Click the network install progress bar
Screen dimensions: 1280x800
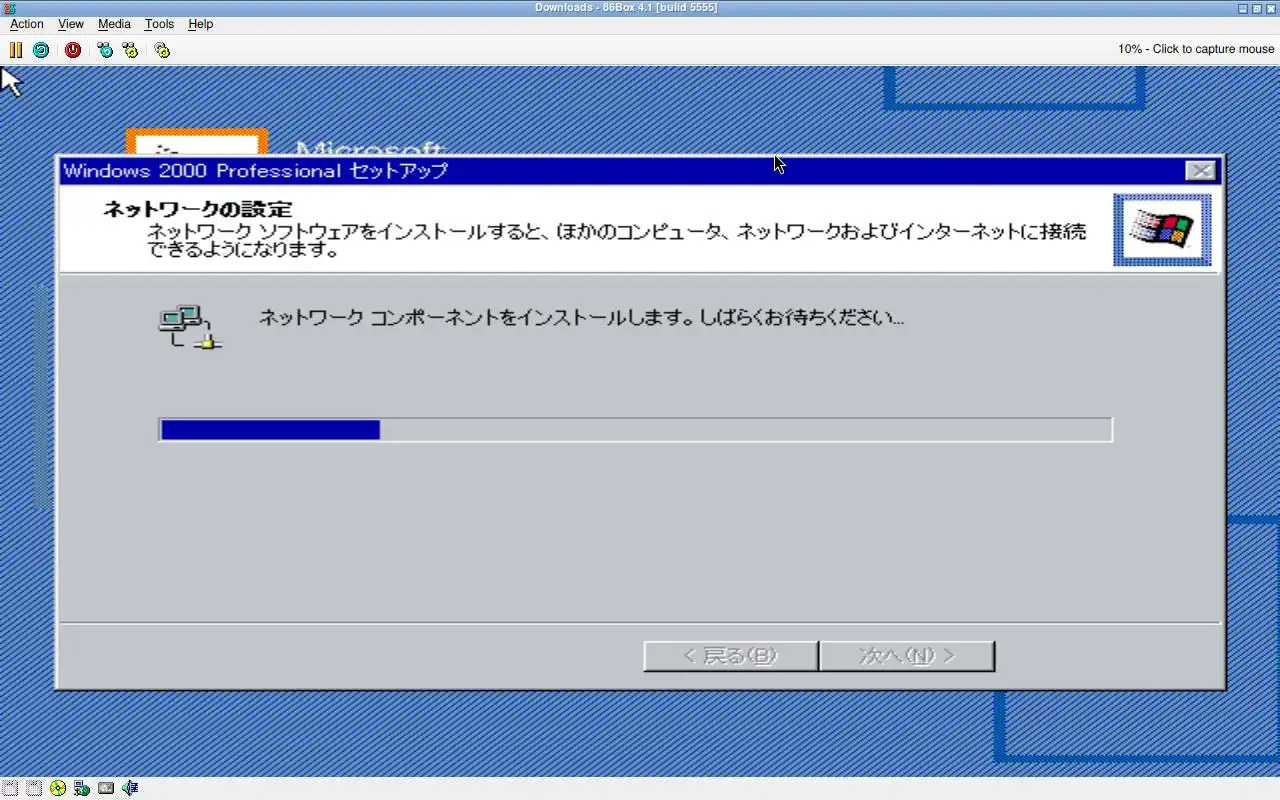click(635, 430)
